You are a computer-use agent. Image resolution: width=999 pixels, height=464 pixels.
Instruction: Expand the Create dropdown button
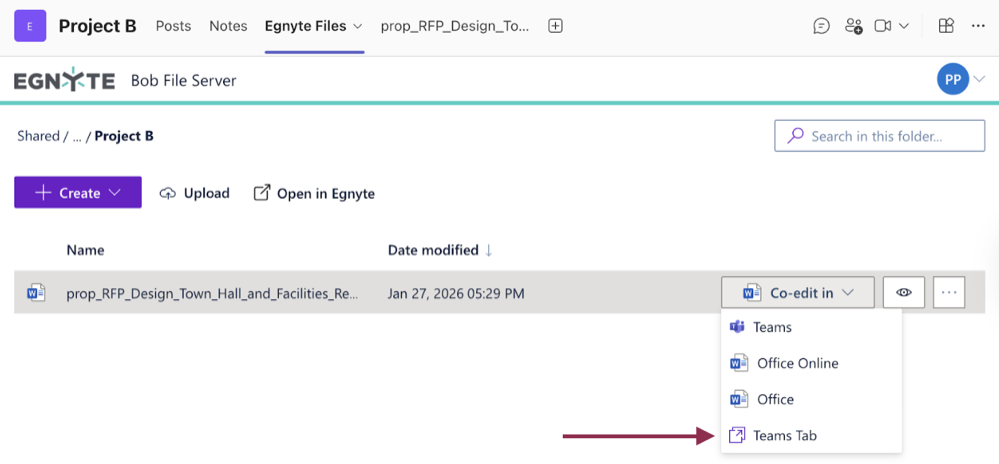click(78, 193)
